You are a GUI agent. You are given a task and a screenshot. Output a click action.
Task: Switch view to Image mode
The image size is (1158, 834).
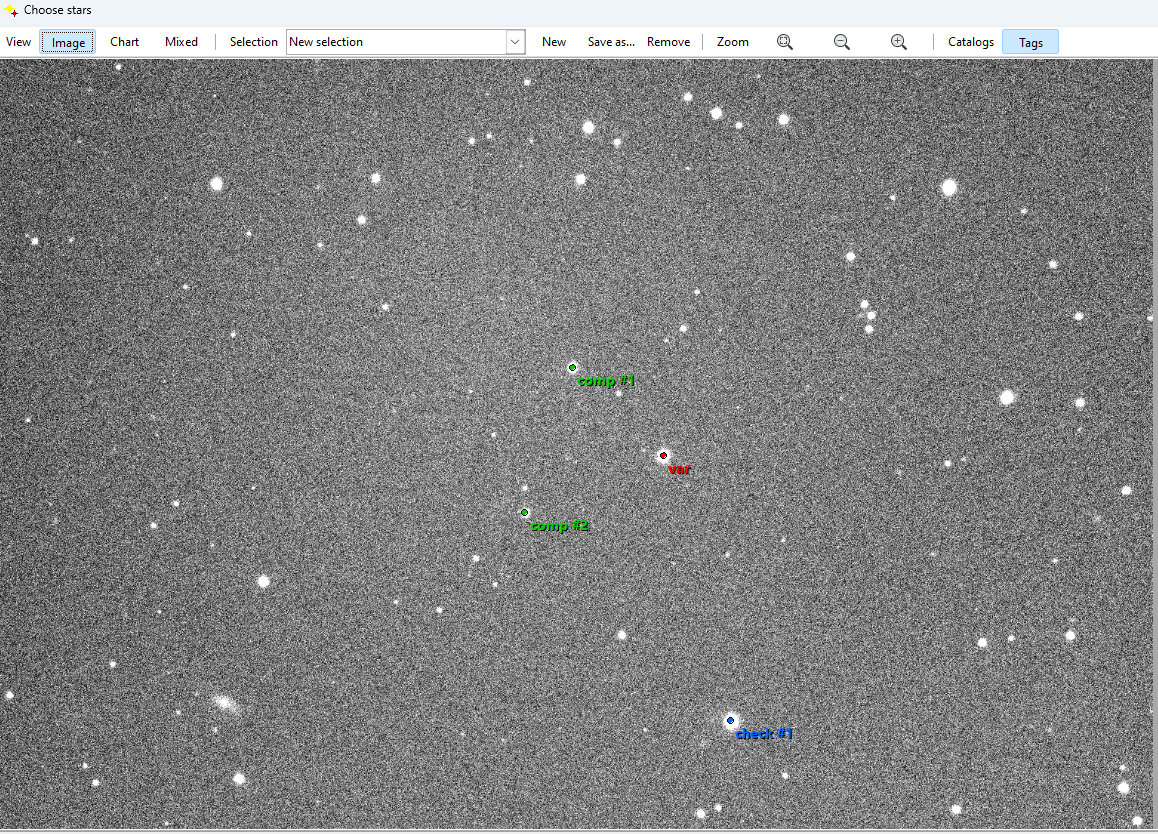point(68,42)
